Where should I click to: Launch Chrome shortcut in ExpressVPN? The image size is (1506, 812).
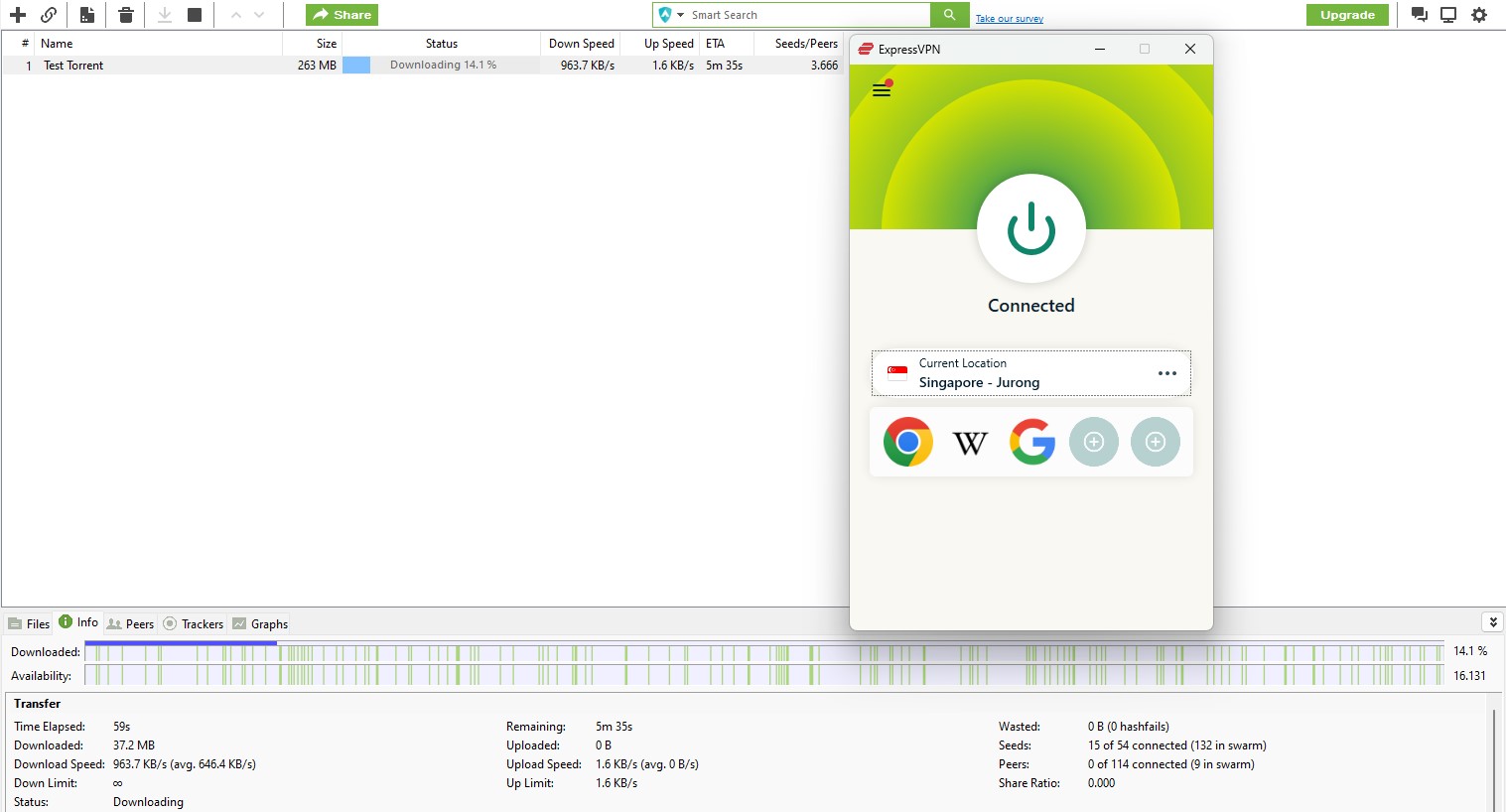[908, 442]
